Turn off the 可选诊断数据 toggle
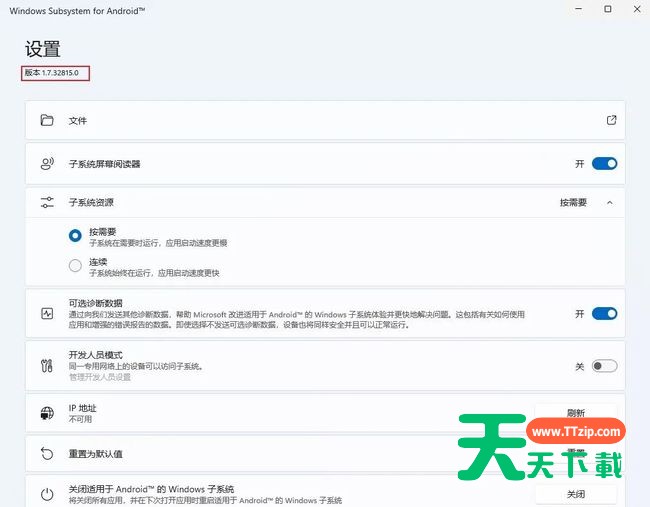Screen dimensions: 650x507 604,313
